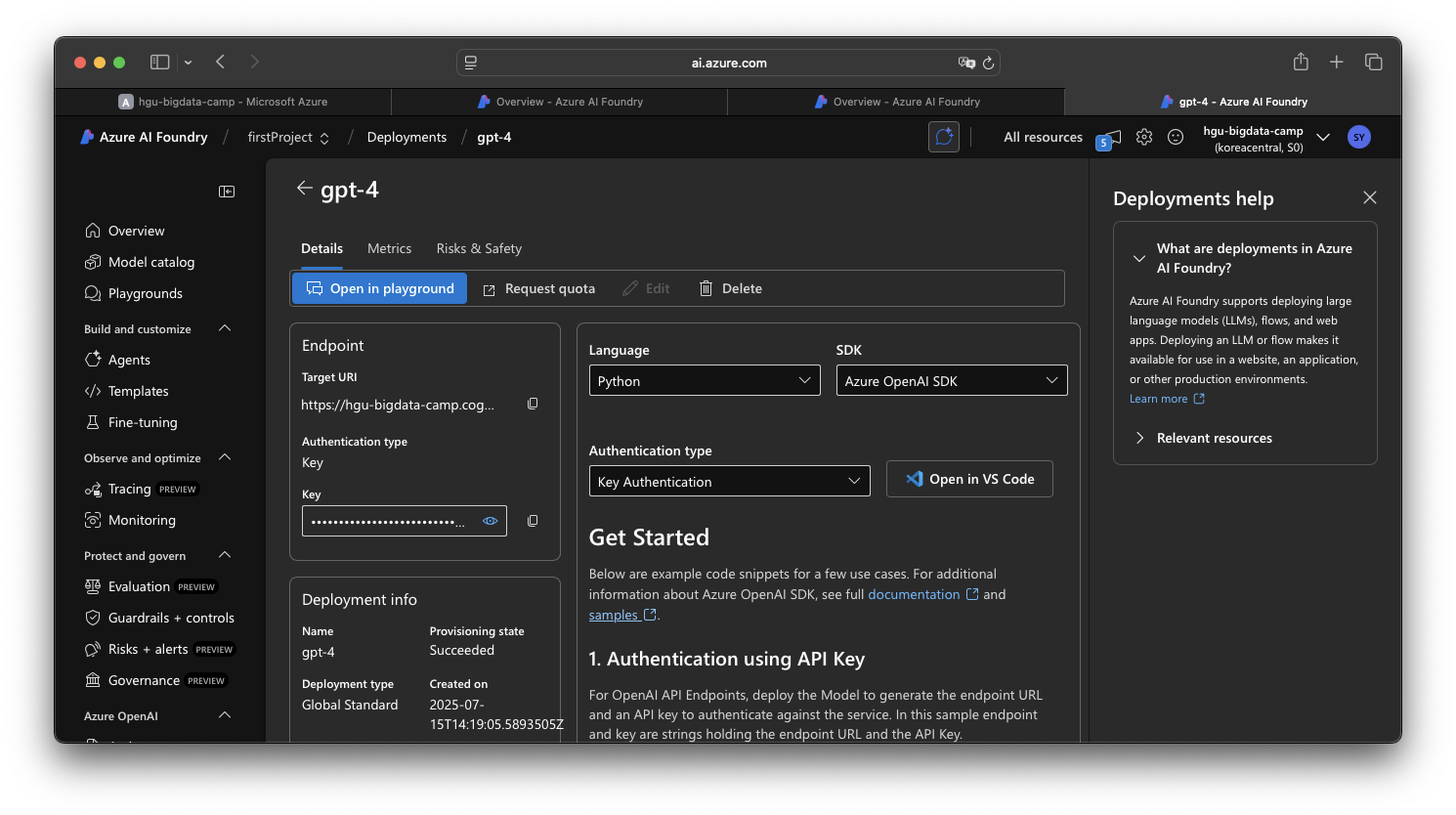Switch to the Details tab
Screen dimensions: 1456x815
(321, 248)
